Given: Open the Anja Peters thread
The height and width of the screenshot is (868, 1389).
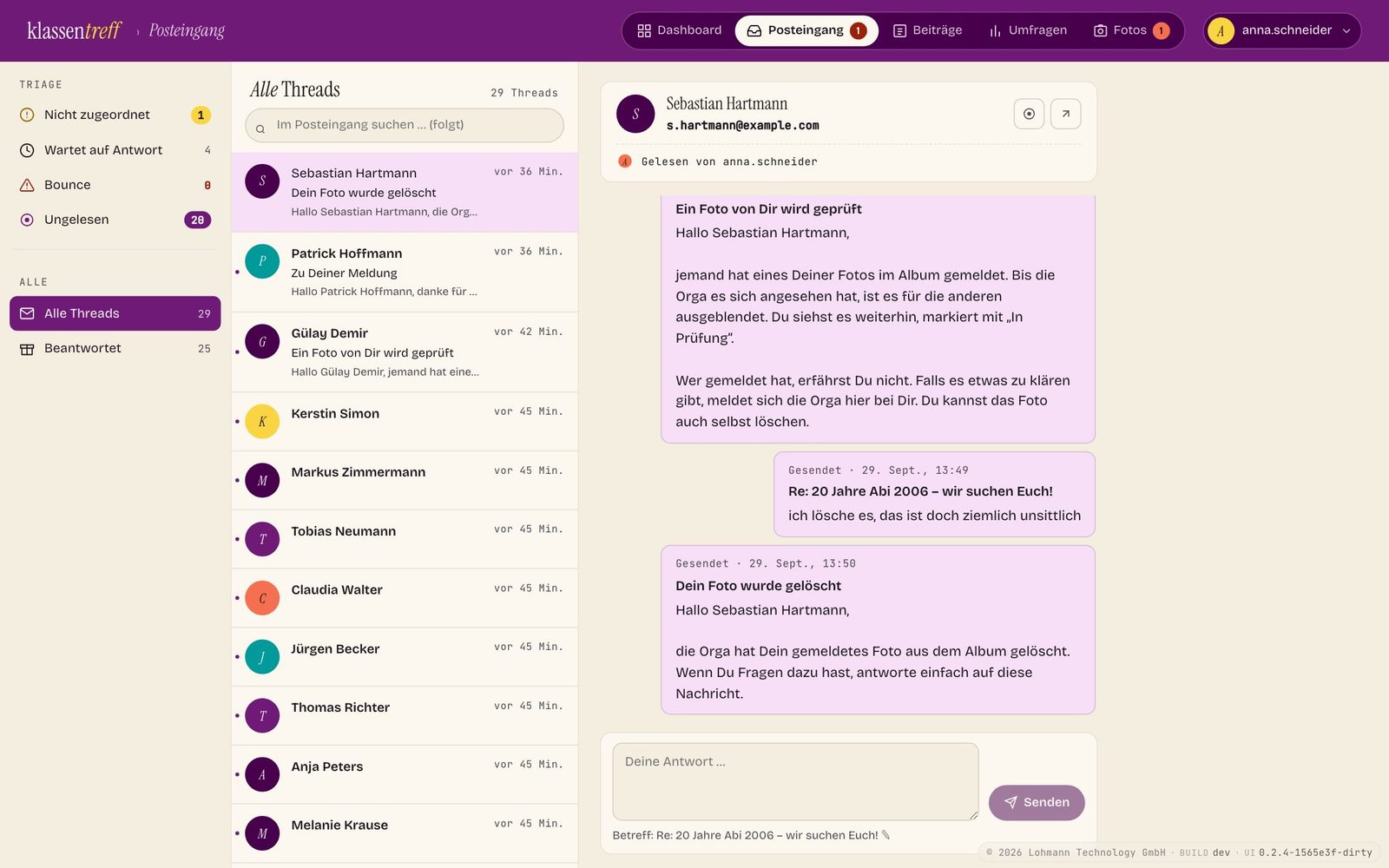Looking at the screenshot, I should [x=405, y=774].
